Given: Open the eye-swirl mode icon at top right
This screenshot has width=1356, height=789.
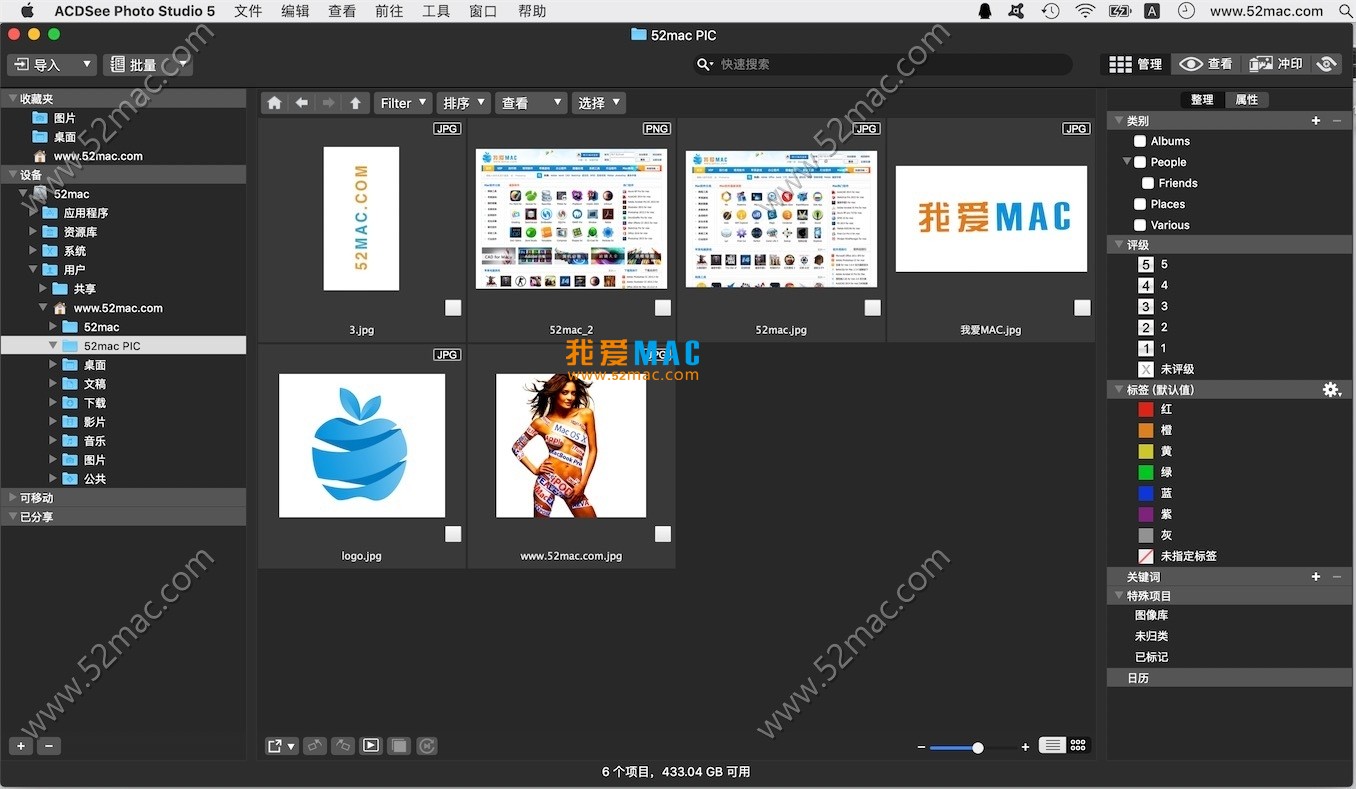Looking at the screenshot, I should click(1326, 64).
